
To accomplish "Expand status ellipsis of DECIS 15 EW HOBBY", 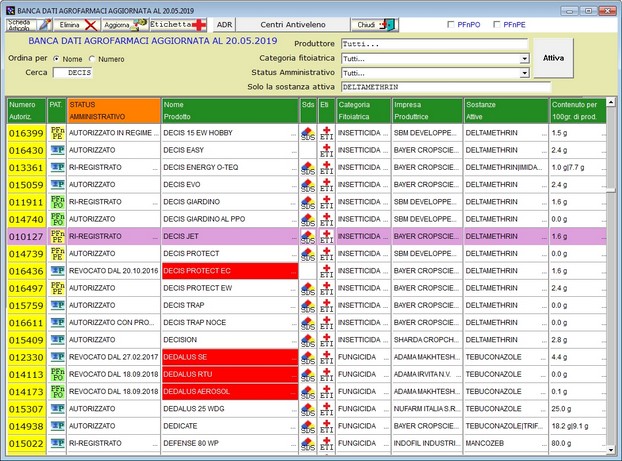I will (155, 135).
